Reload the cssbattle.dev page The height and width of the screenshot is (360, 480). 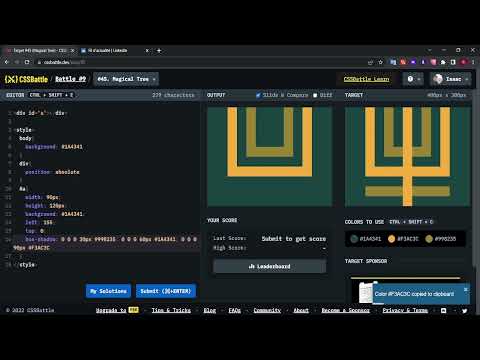click(x=27, y=62)
